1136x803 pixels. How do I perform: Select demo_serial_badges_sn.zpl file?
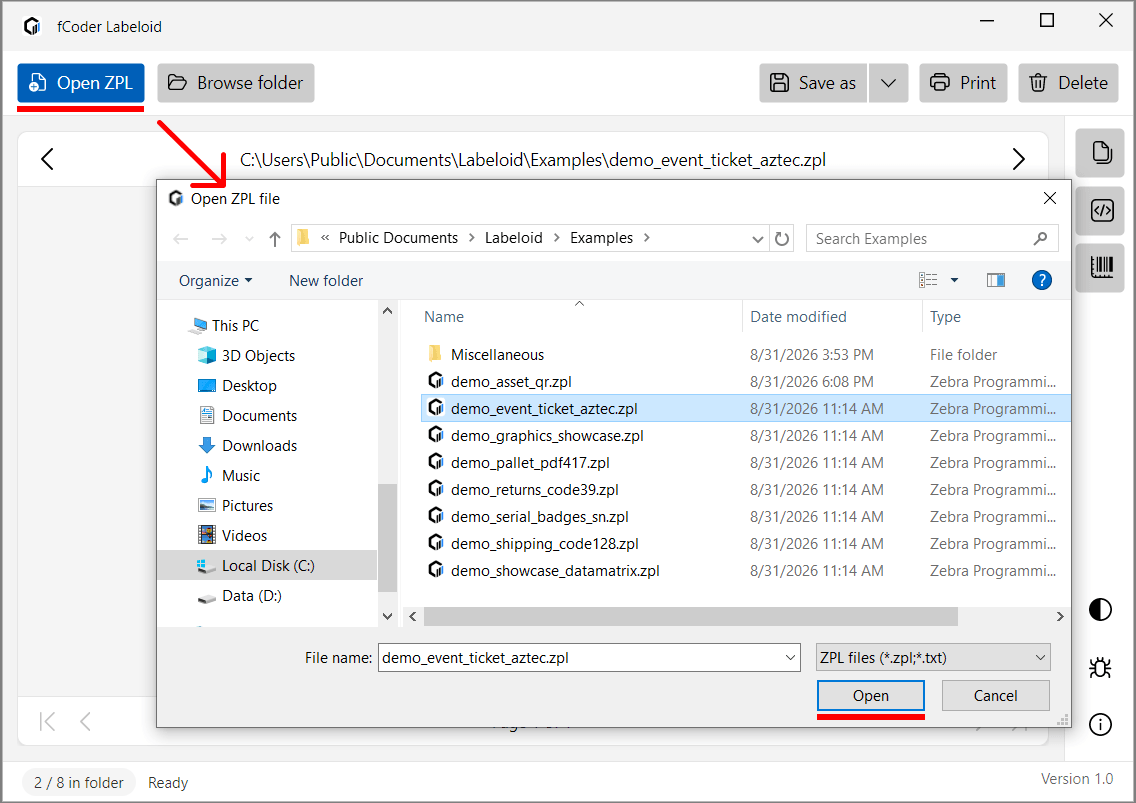click(x=746, y=517)
